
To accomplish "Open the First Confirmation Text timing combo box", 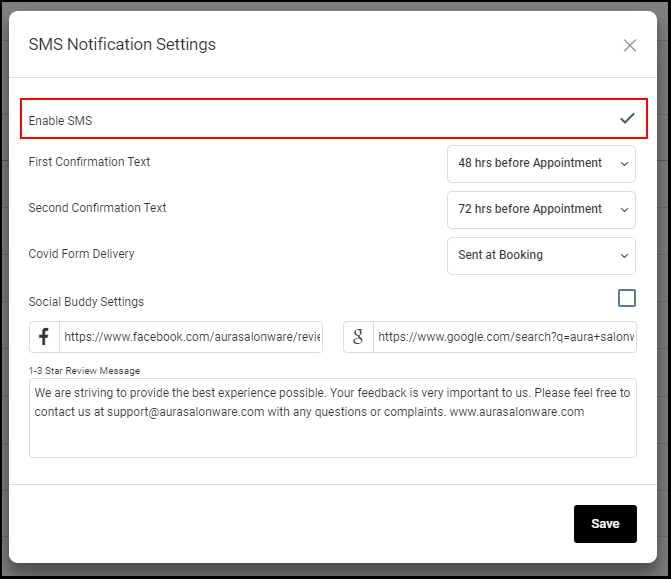I will point(541,164).
